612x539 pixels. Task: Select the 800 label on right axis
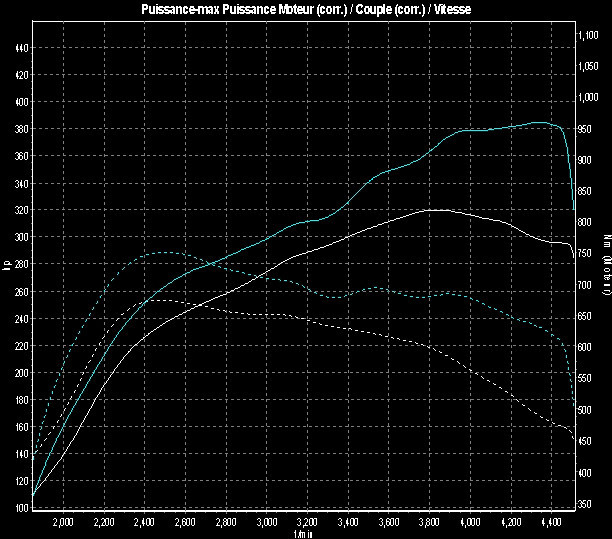tap(590, 222)
